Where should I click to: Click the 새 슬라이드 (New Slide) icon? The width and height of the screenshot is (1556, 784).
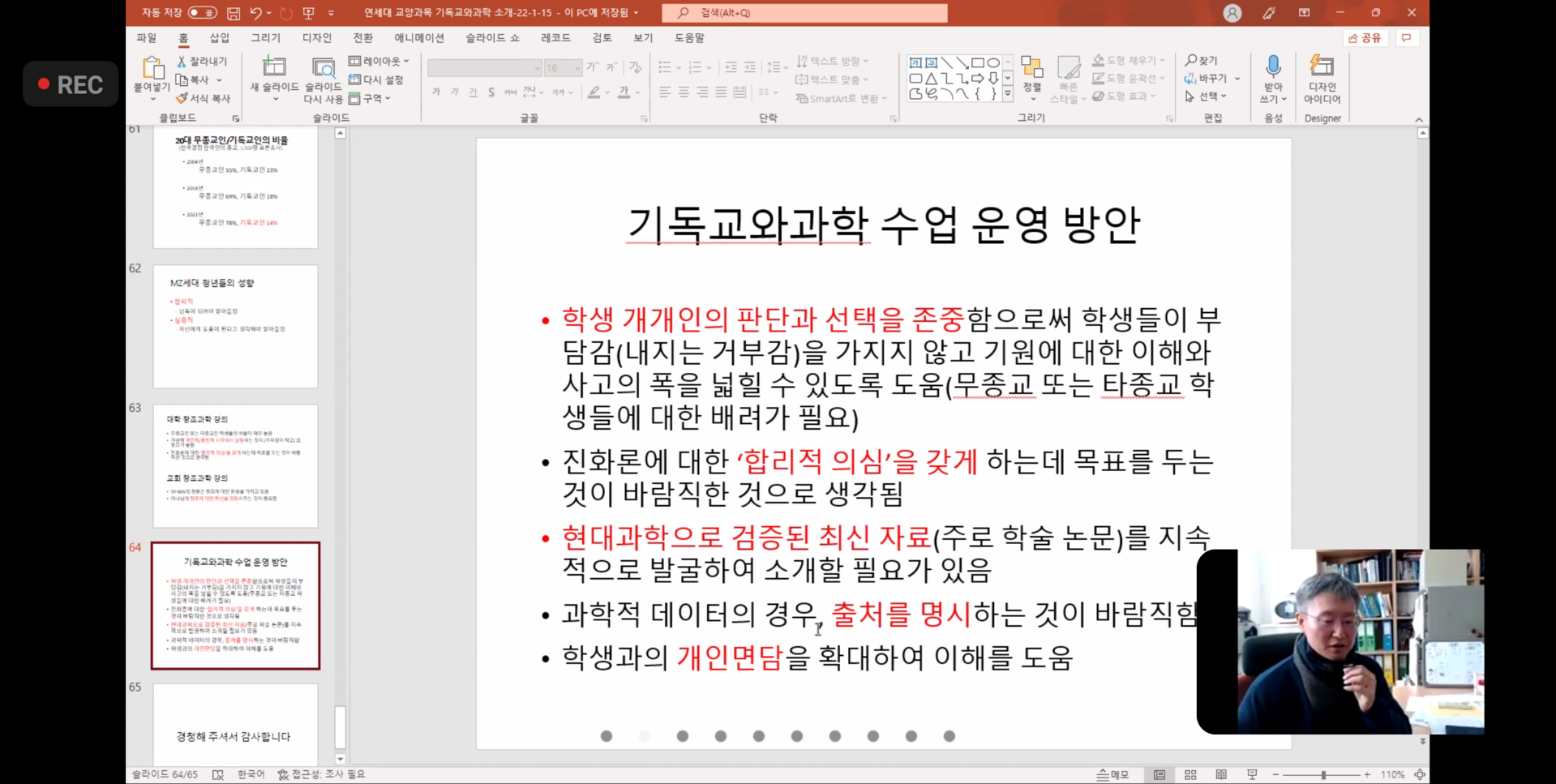(x=274, y=66)
